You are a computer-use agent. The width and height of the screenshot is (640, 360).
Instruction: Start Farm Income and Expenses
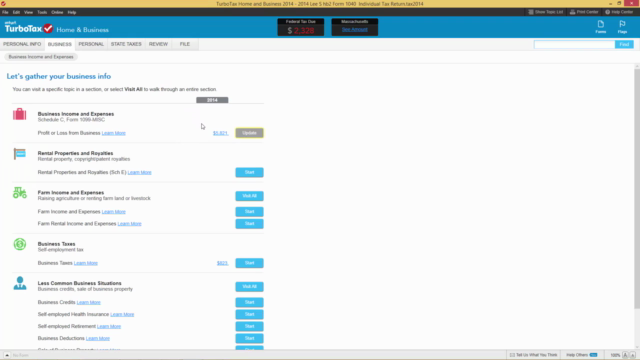coord(249,211)
